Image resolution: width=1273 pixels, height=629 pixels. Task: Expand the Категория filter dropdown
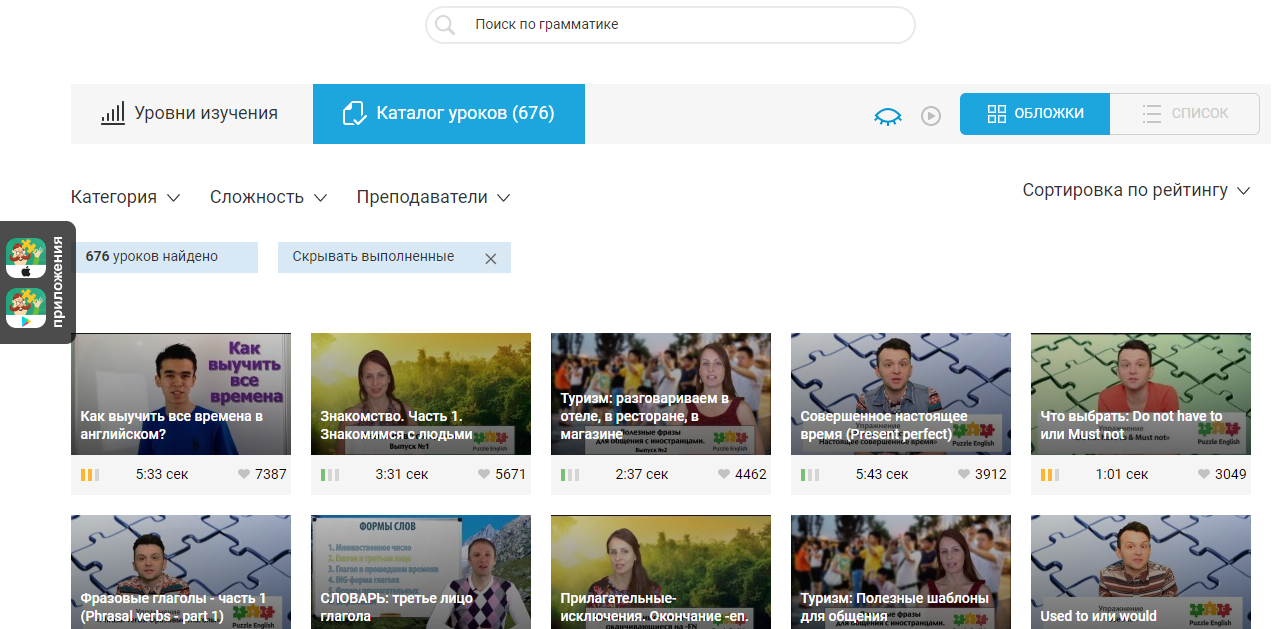point(125,197)
